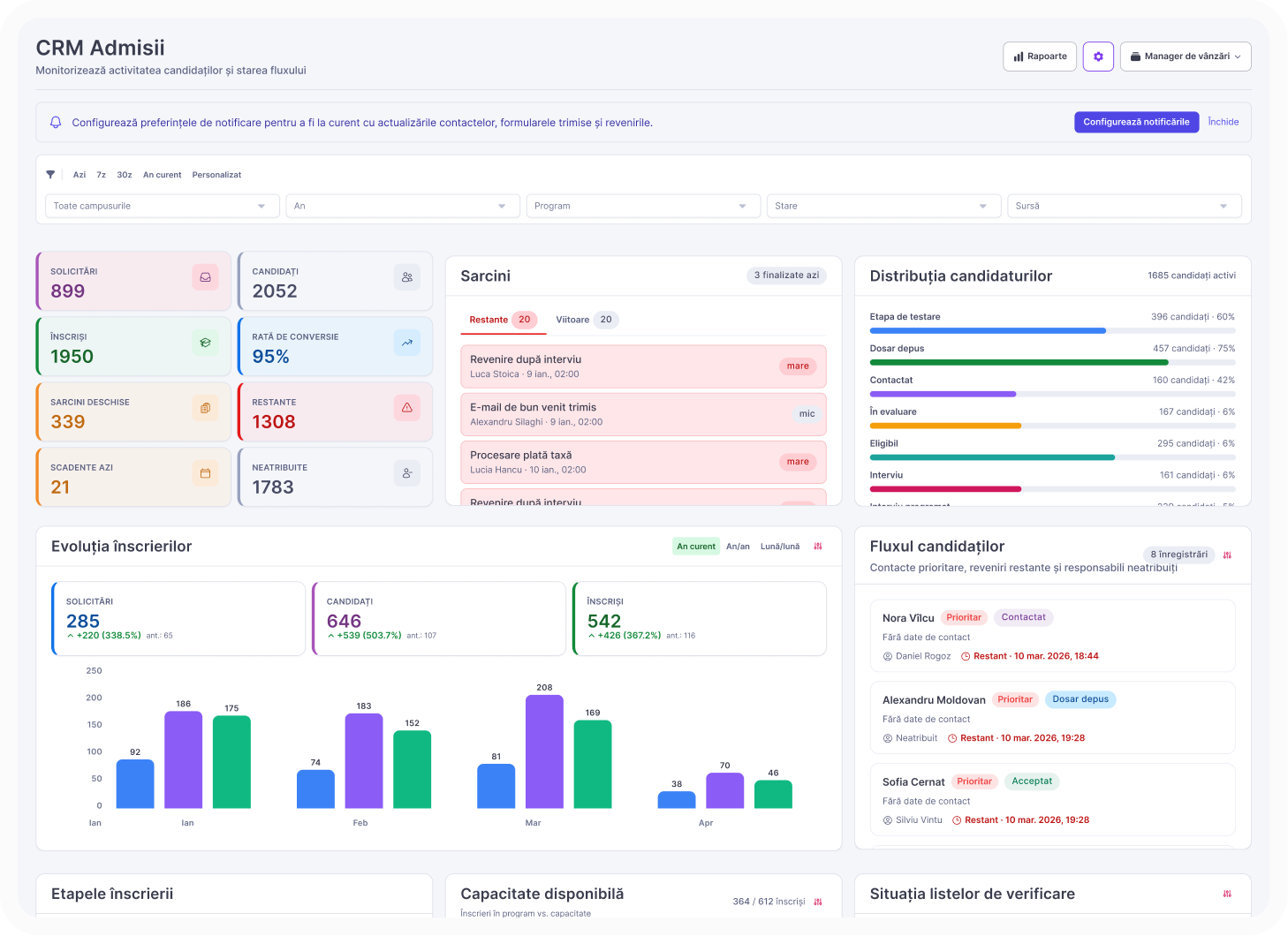Open Fluxul candidaților settings icon
The height and width of the screenshot is (936, 1288).
coord(1227,555)
